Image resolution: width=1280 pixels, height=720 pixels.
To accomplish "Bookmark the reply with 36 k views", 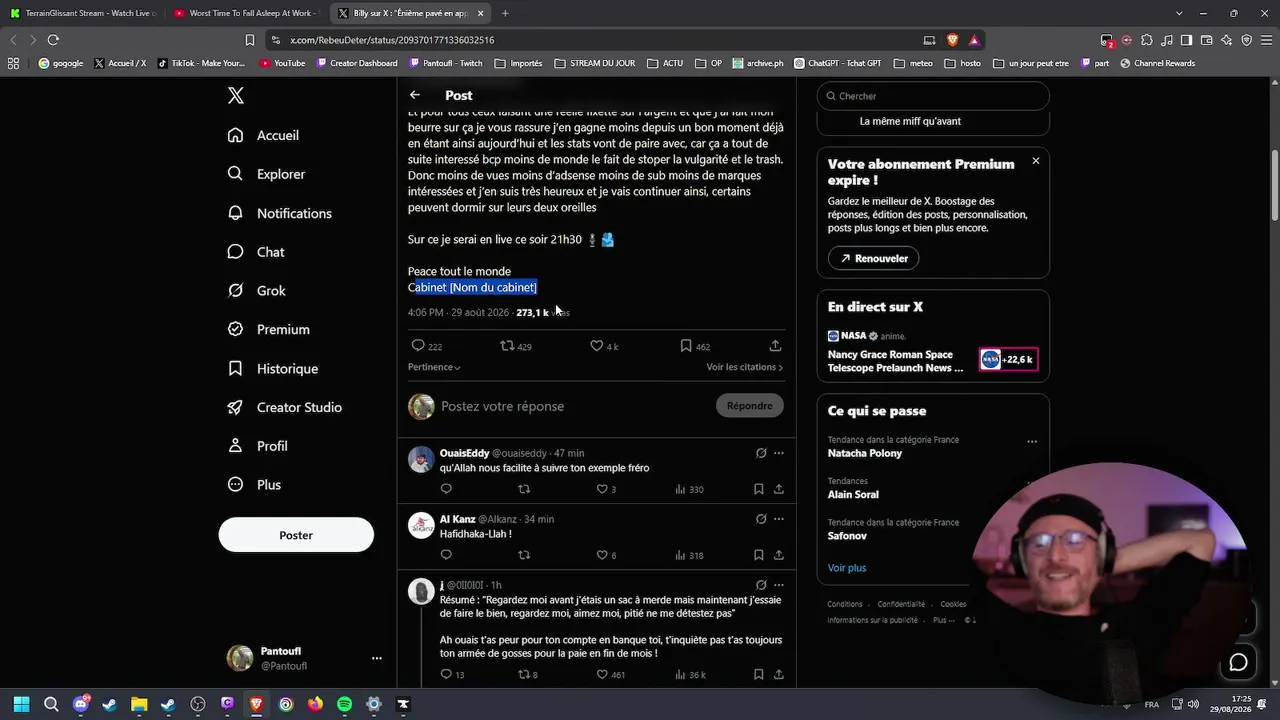I will coord(759,675).
